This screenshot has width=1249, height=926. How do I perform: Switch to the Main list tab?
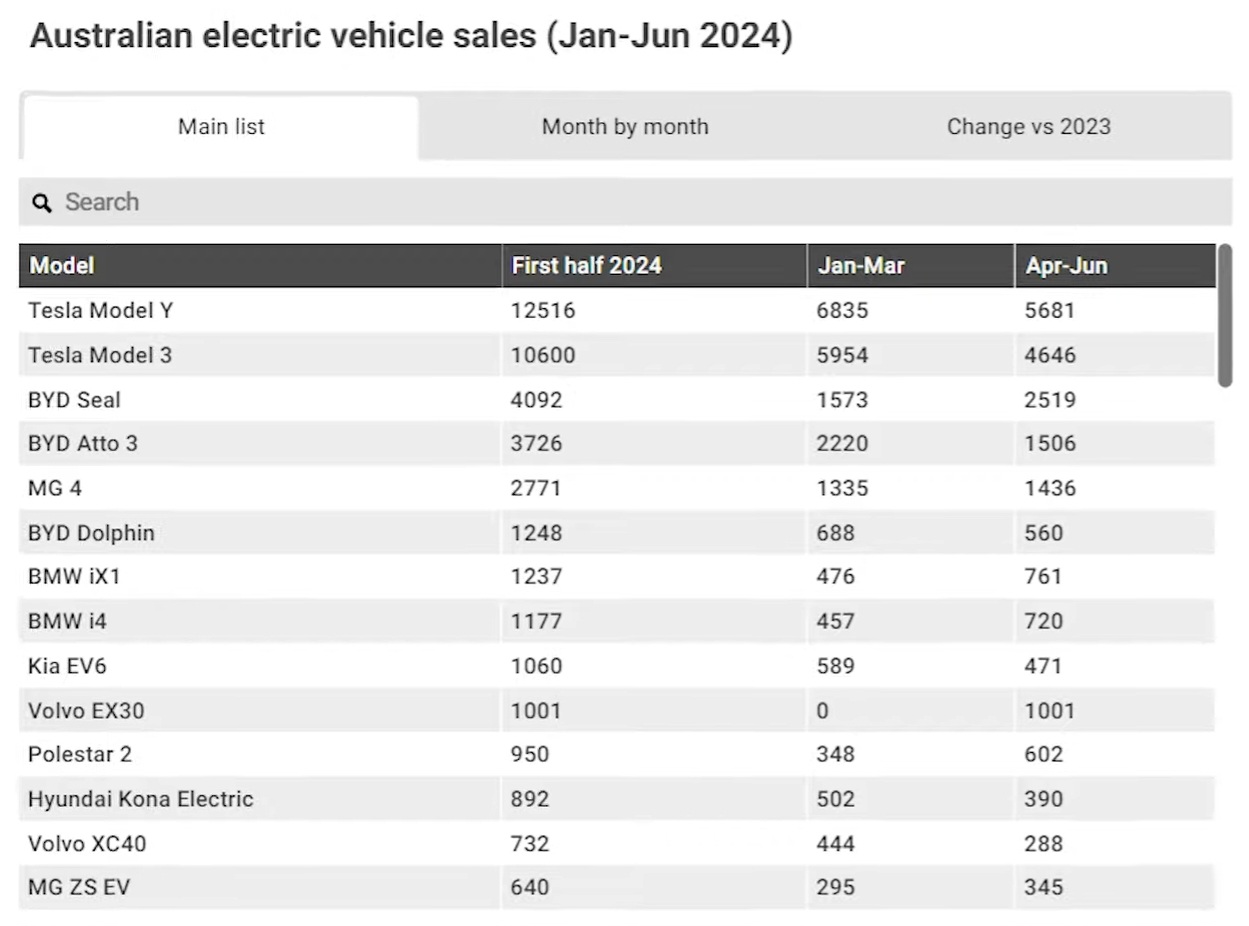point(221,127)
